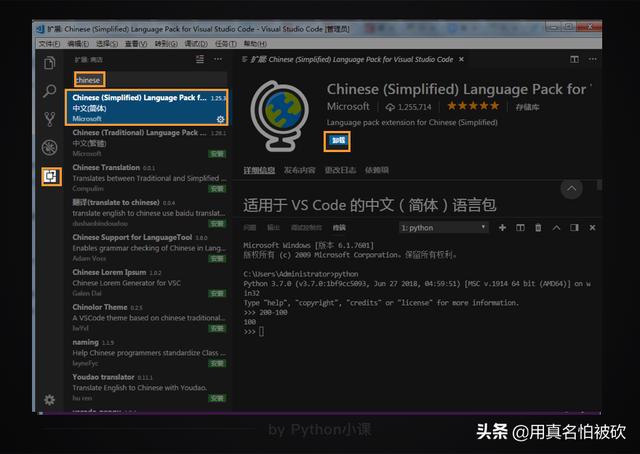Install Chinese Support for LanguageTool
Viewport: 640px width, 454px height.
[x=217, y=258]
